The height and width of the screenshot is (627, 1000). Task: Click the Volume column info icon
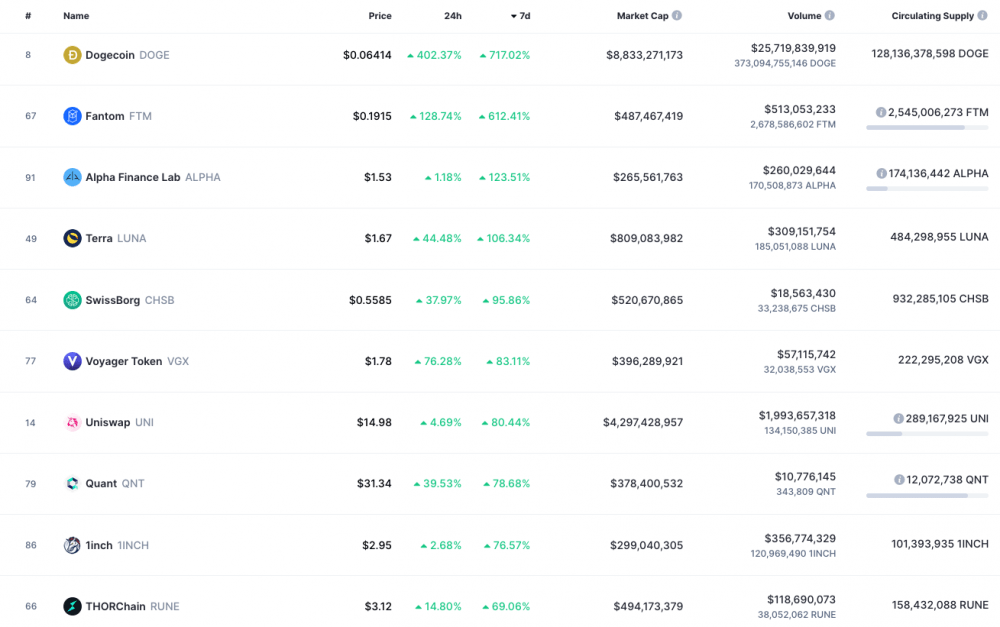click(x=829, y=16)
